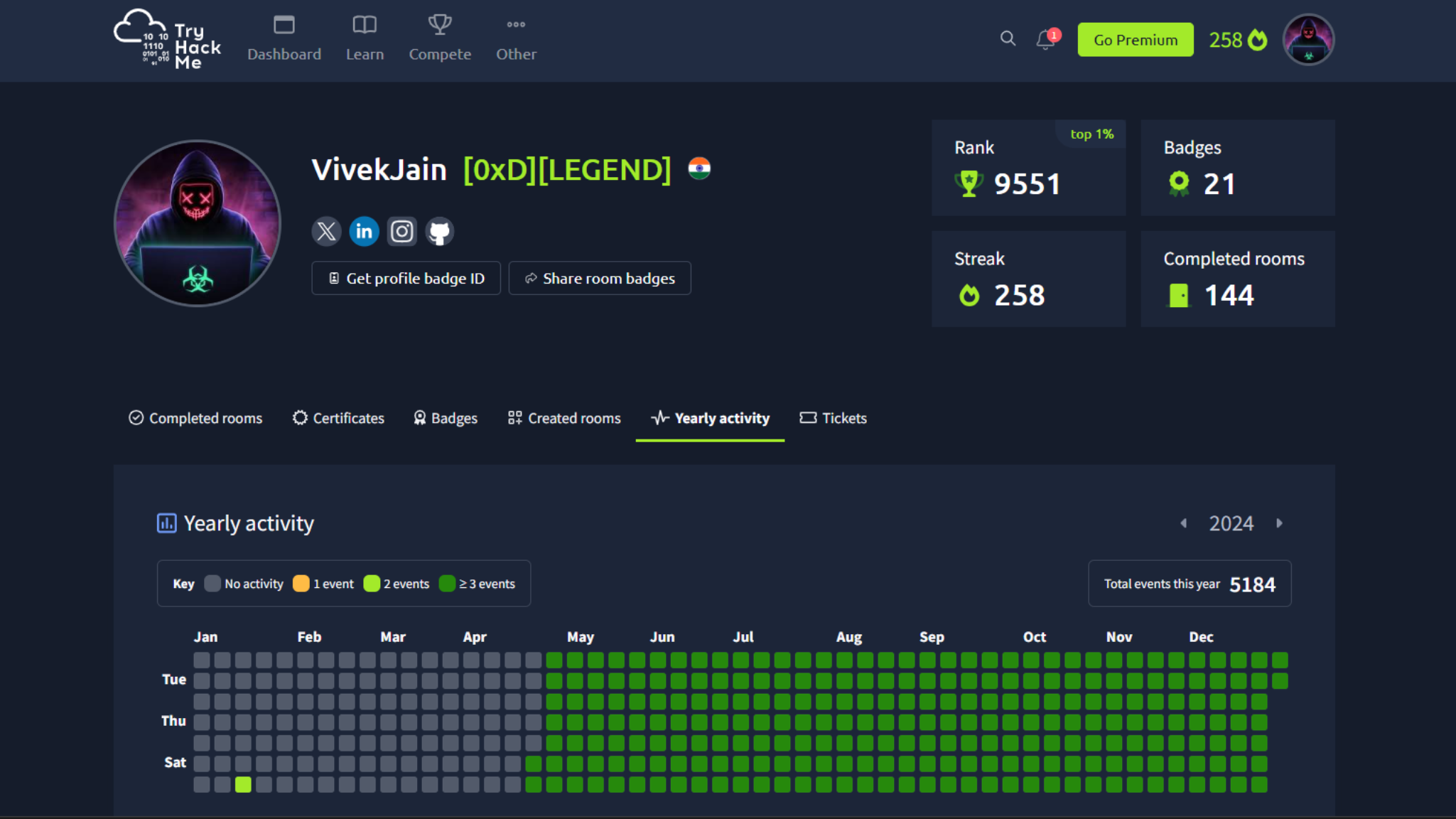The height and width of the screenshot is (819, 1456).
Task: Switch to the Badges tab
Action: click(446, 418)
